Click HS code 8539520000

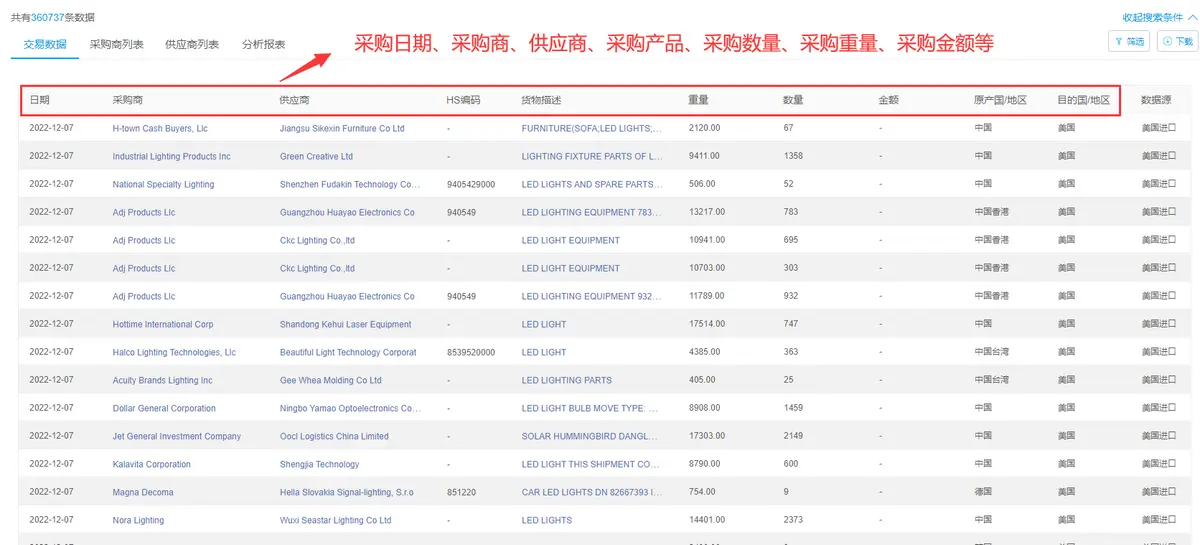(470, 352)
